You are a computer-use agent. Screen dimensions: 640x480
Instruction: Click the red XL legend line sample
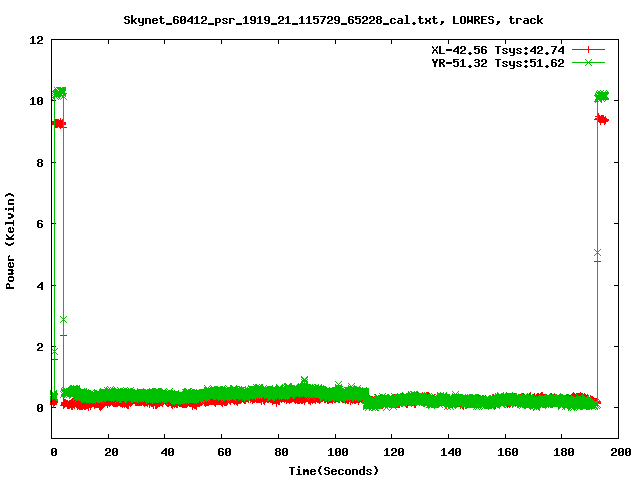tap(588, 50)
